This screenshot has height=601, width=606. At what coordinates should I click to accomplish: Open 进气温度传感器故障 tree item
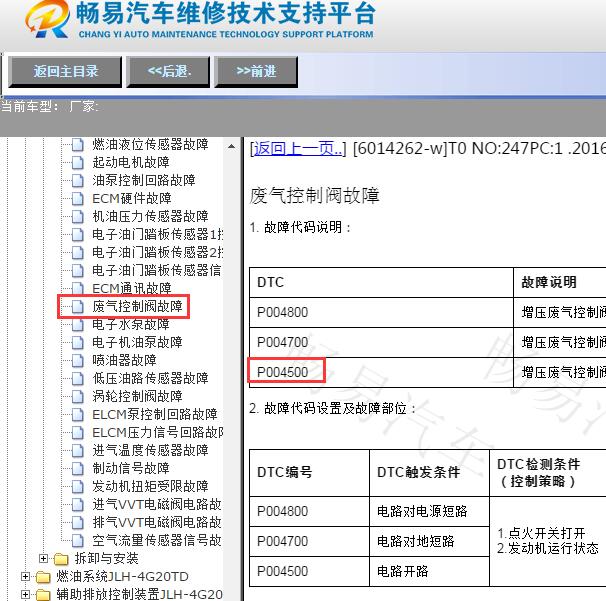click(x=150, y=451)
